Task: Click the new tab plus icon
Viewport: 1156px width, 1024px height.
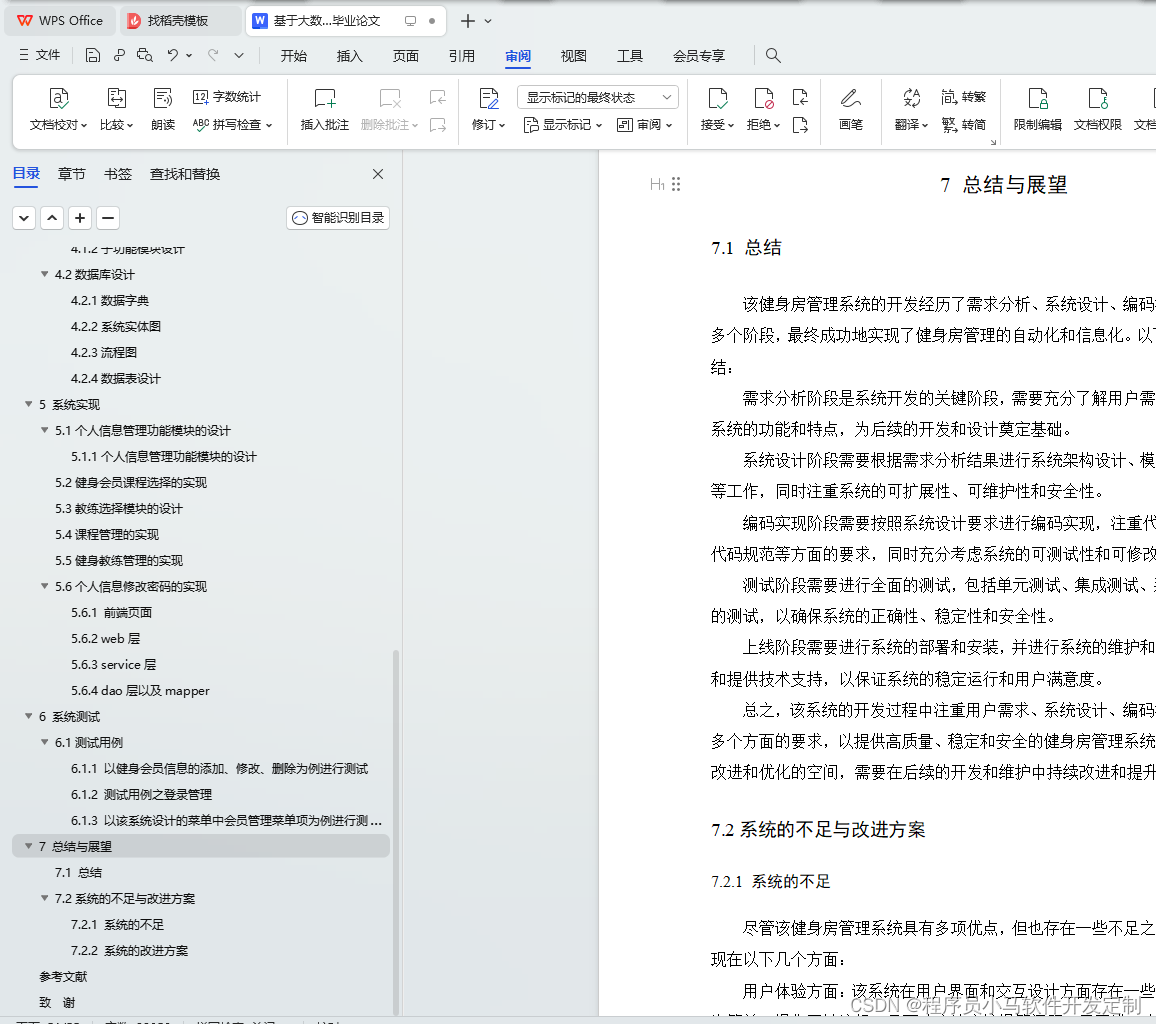Action: click(467, 21)
